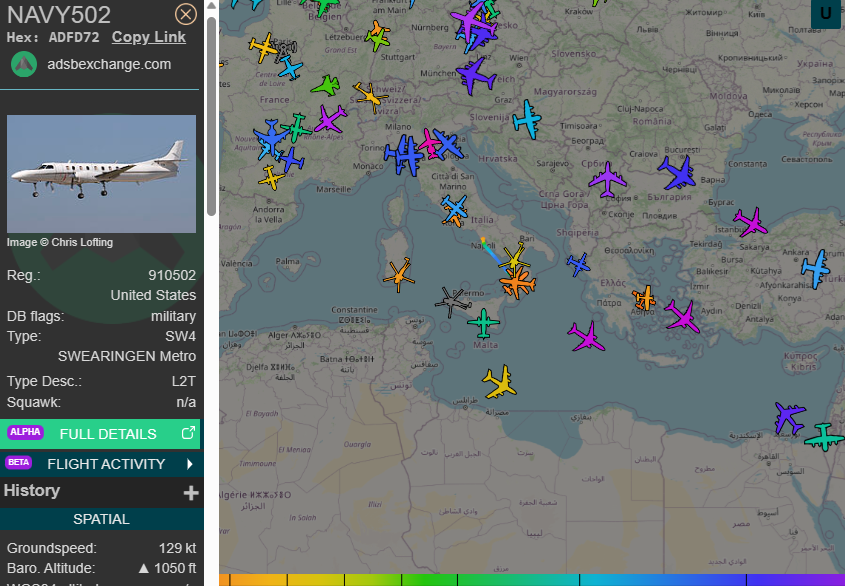The height and width of the screenshot is (586, 845).
Task: Copy the link for NAVY502
Action: pos(149,37)
